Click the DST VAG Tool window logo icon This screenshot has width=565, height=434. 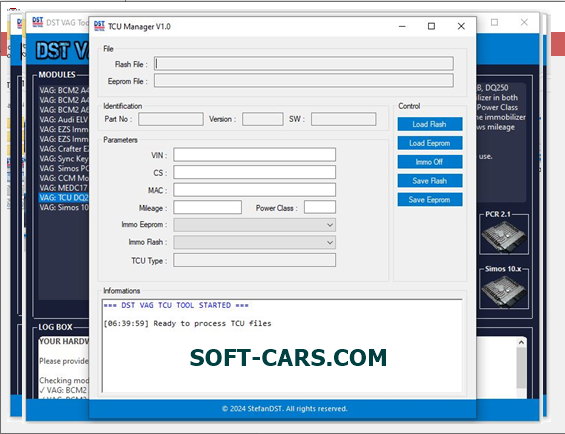37,22
